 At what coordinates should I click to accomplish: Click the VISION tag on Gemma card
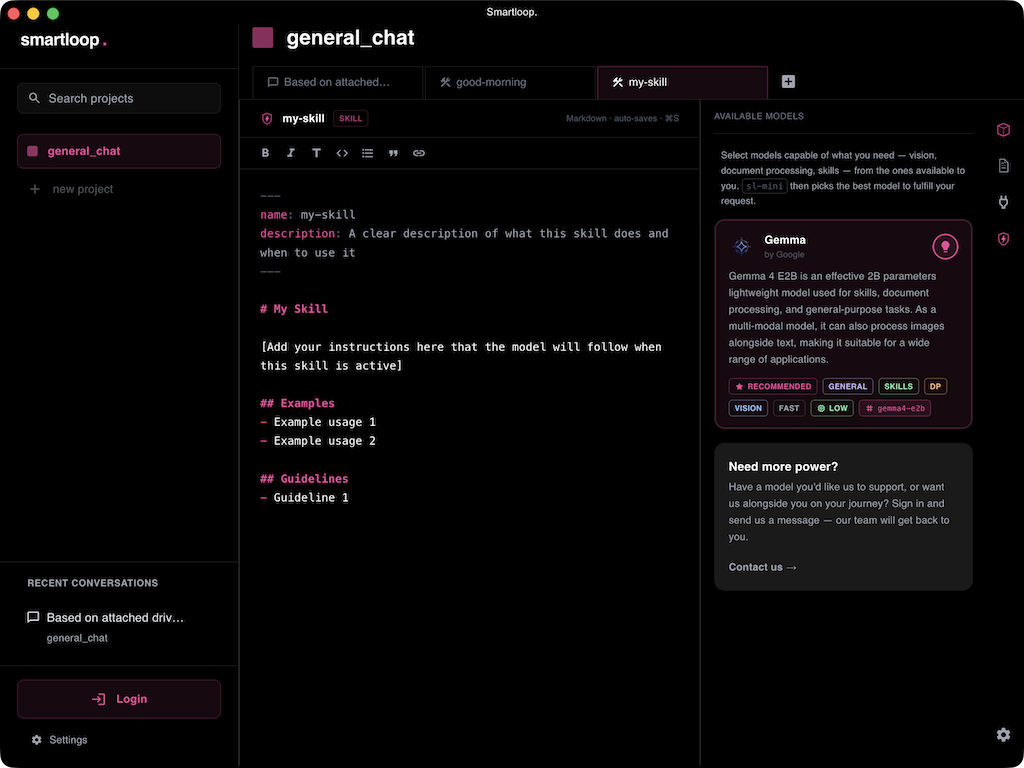click(x=748, y=408)
